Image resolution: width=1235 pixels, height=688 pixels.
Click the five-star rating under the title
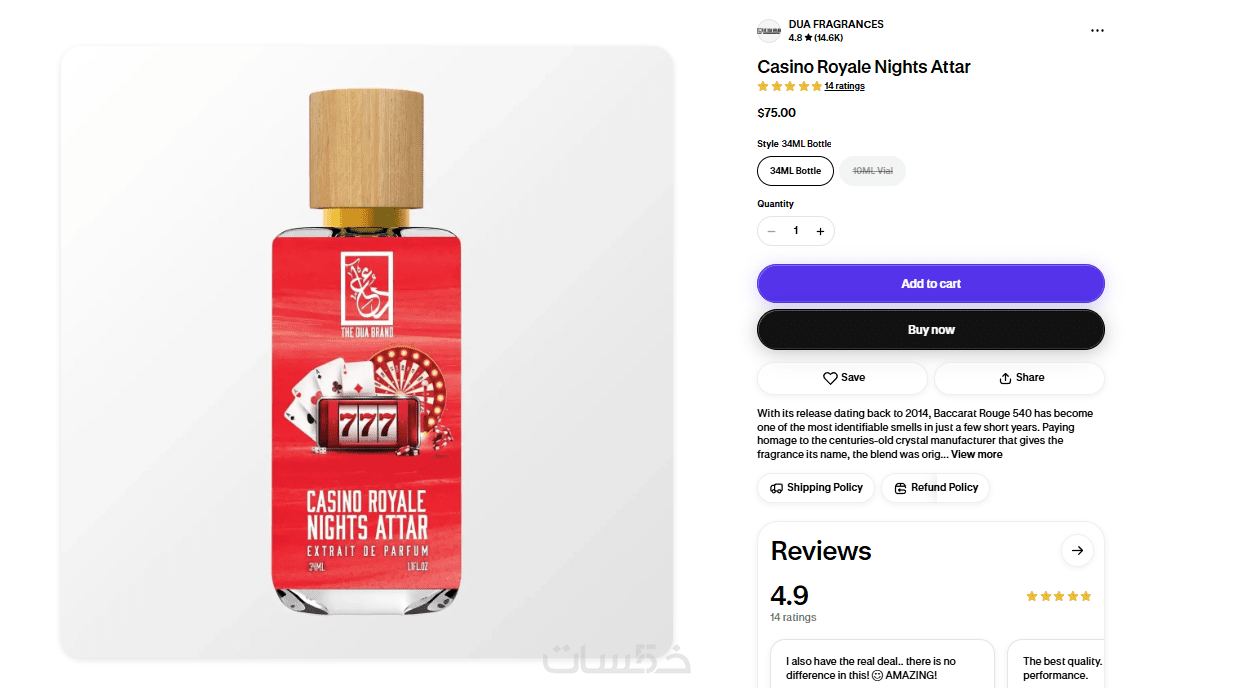point(789,86)
